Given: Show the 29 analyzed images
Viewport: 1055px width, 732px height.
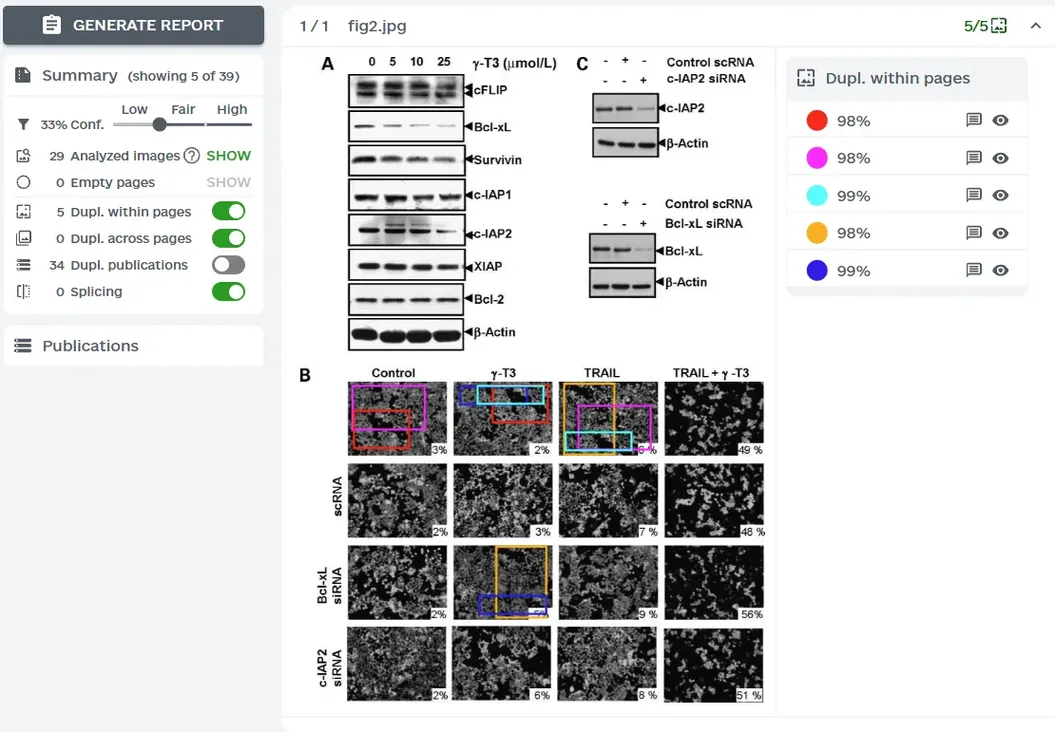Looking at the screenshot, I should tap(228, 156).
